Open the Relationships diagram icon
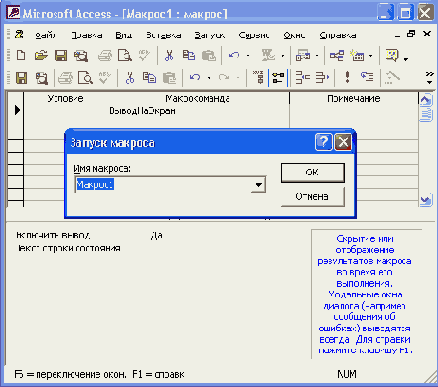438x387 pixels. coord(337,55)
